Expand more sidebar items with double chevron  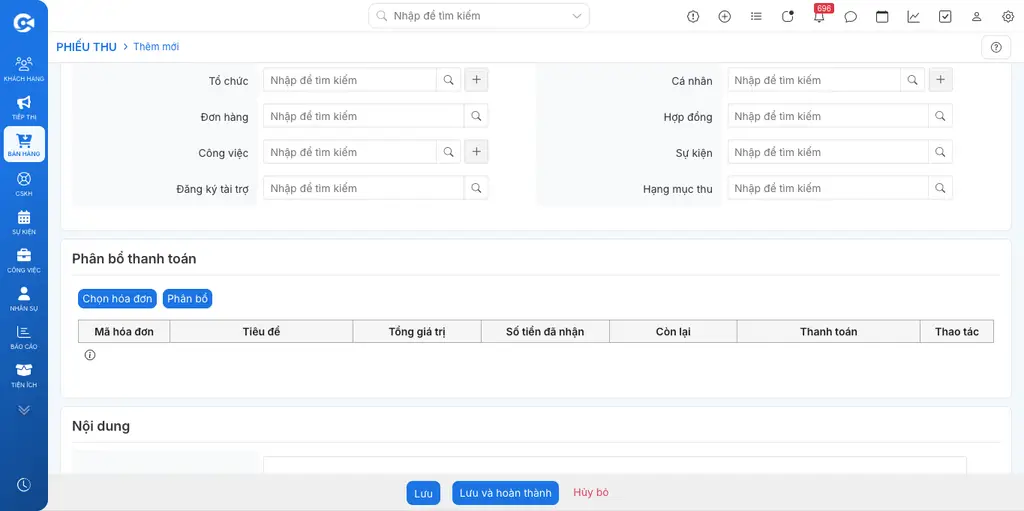coord(24,410)
